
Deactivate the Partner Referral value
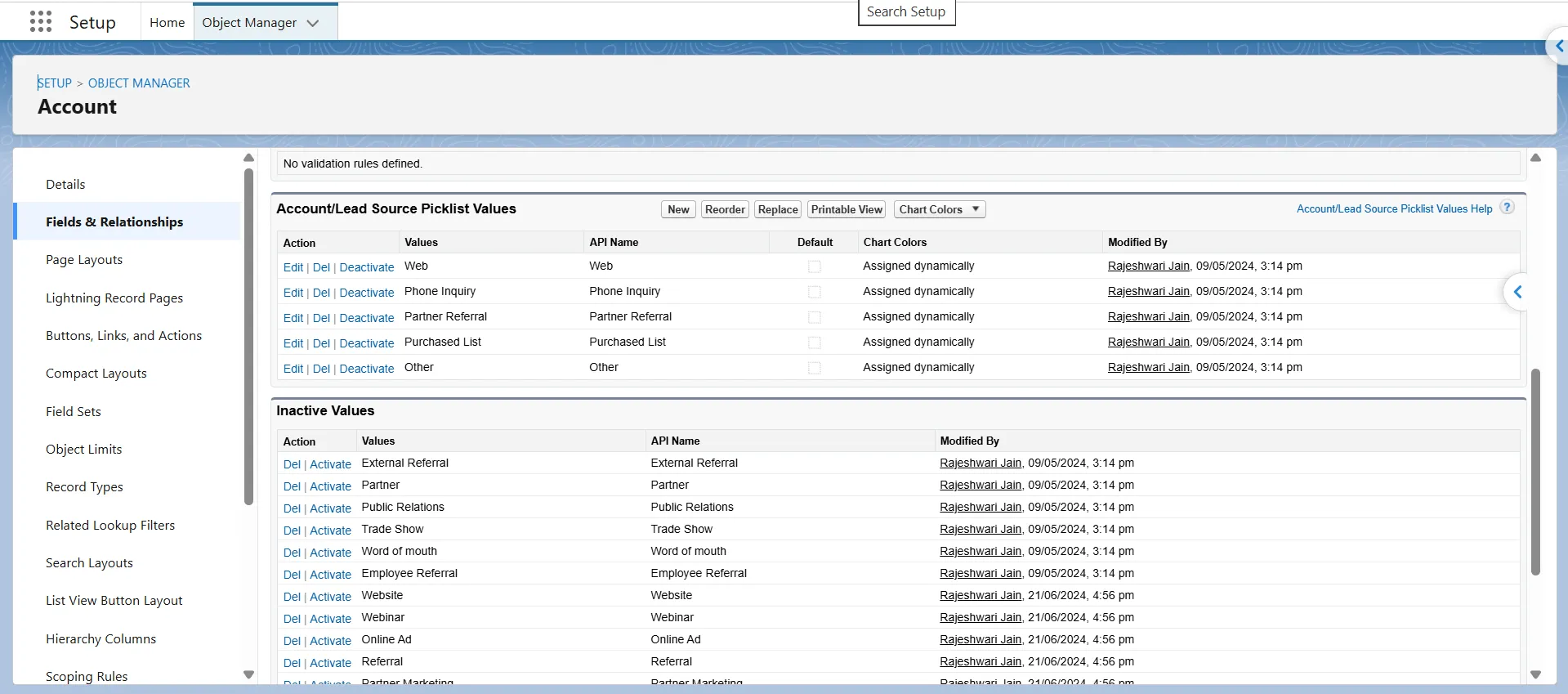(367, 318)
